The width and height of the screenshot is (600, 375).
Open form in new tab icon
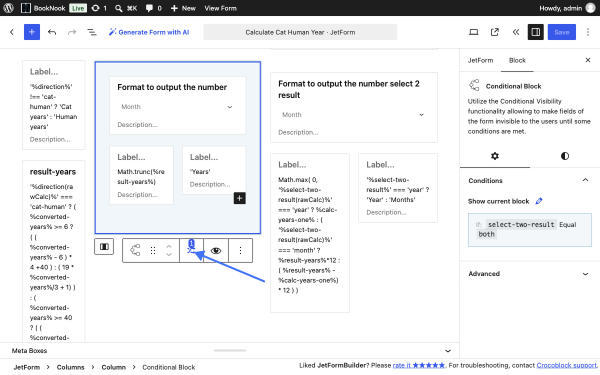pyautogui.click(x=495, y=32)
